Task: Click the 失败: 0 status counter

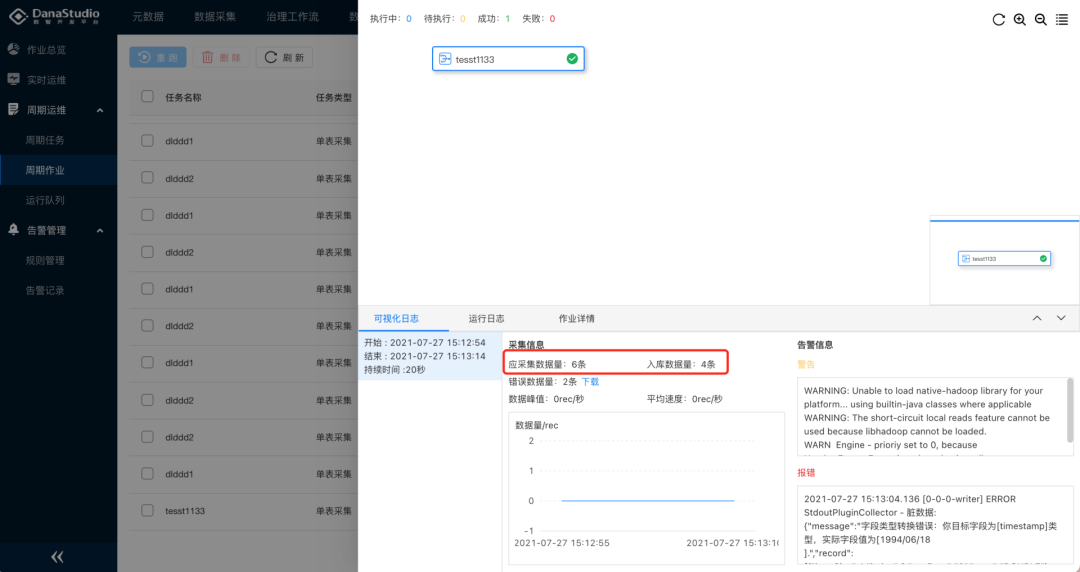Action: 539,19
